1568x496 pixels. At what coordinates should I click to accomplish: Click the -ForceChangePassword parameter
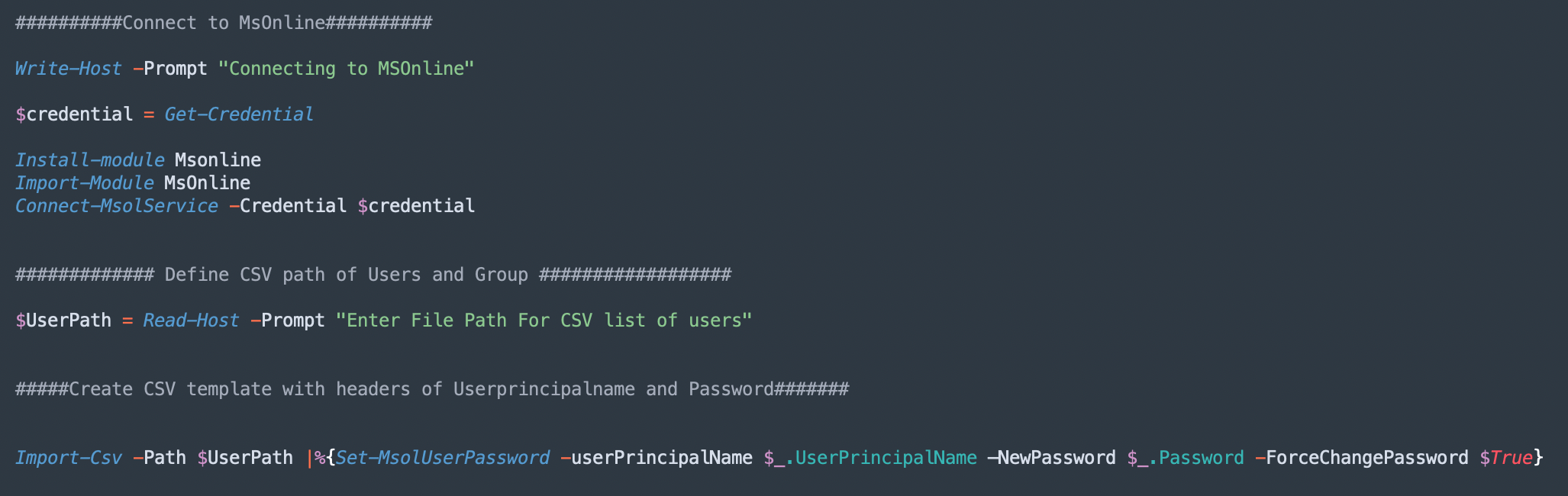click(x=1361, y=458)
